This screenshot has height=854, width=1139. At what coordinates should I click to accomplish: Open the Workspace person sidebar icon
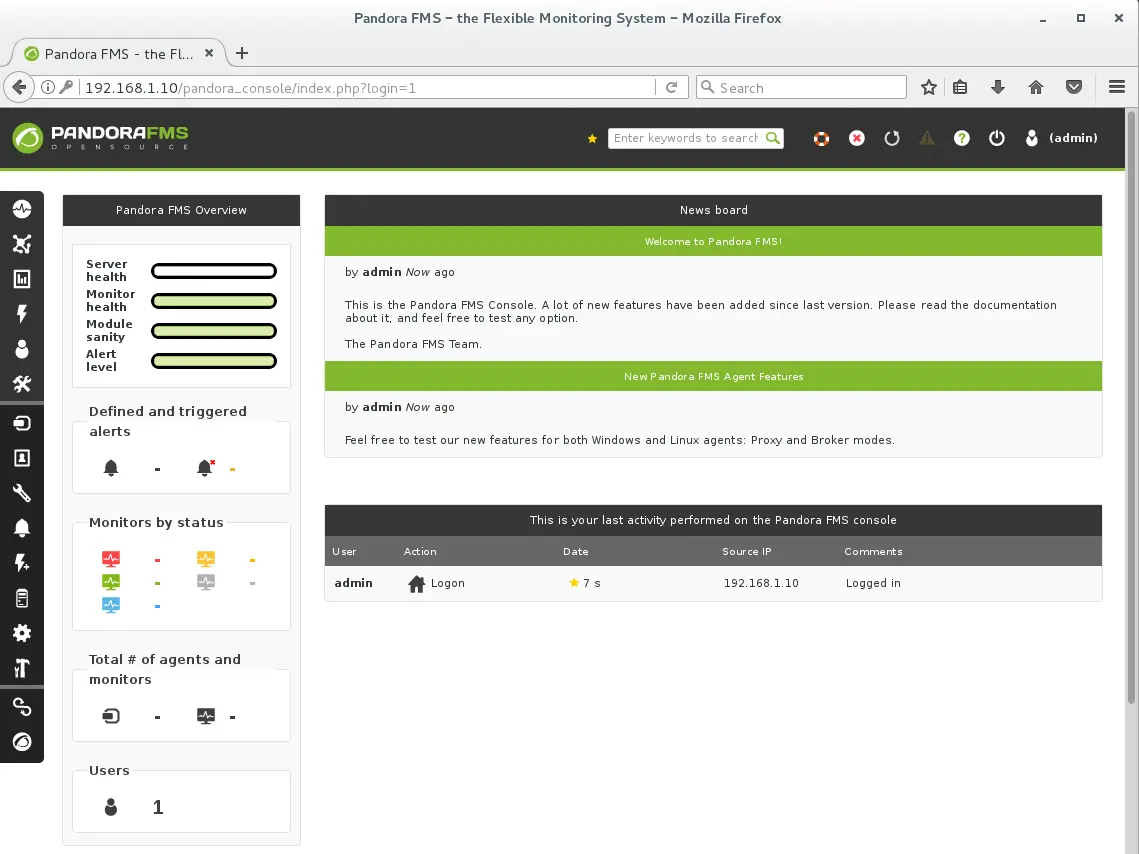[22, 349]
